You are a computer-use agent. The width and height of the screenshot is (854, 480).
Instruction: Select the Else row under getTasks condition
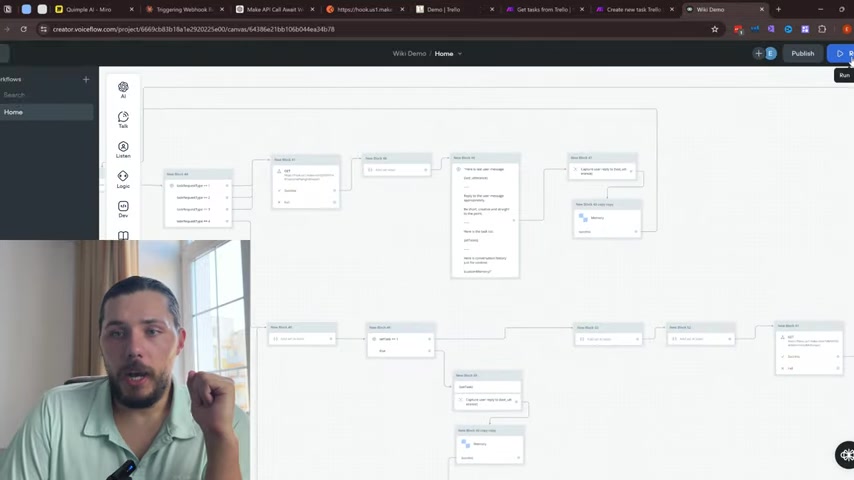pyautogui.click(x=401, y=351)
